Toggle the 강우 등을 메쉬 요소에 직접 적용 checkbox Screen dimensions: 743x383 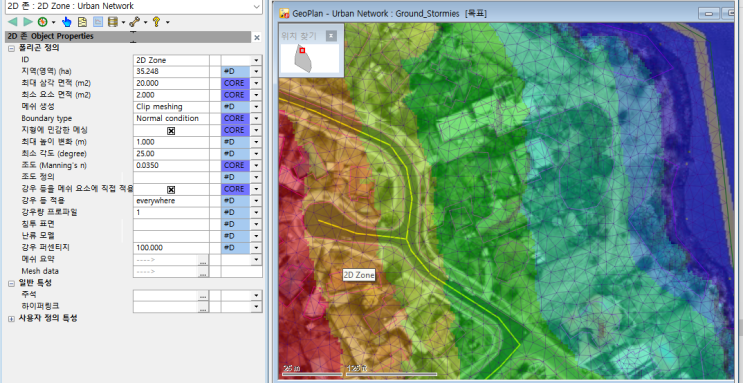pyautogui.click(x=171, y=189)
